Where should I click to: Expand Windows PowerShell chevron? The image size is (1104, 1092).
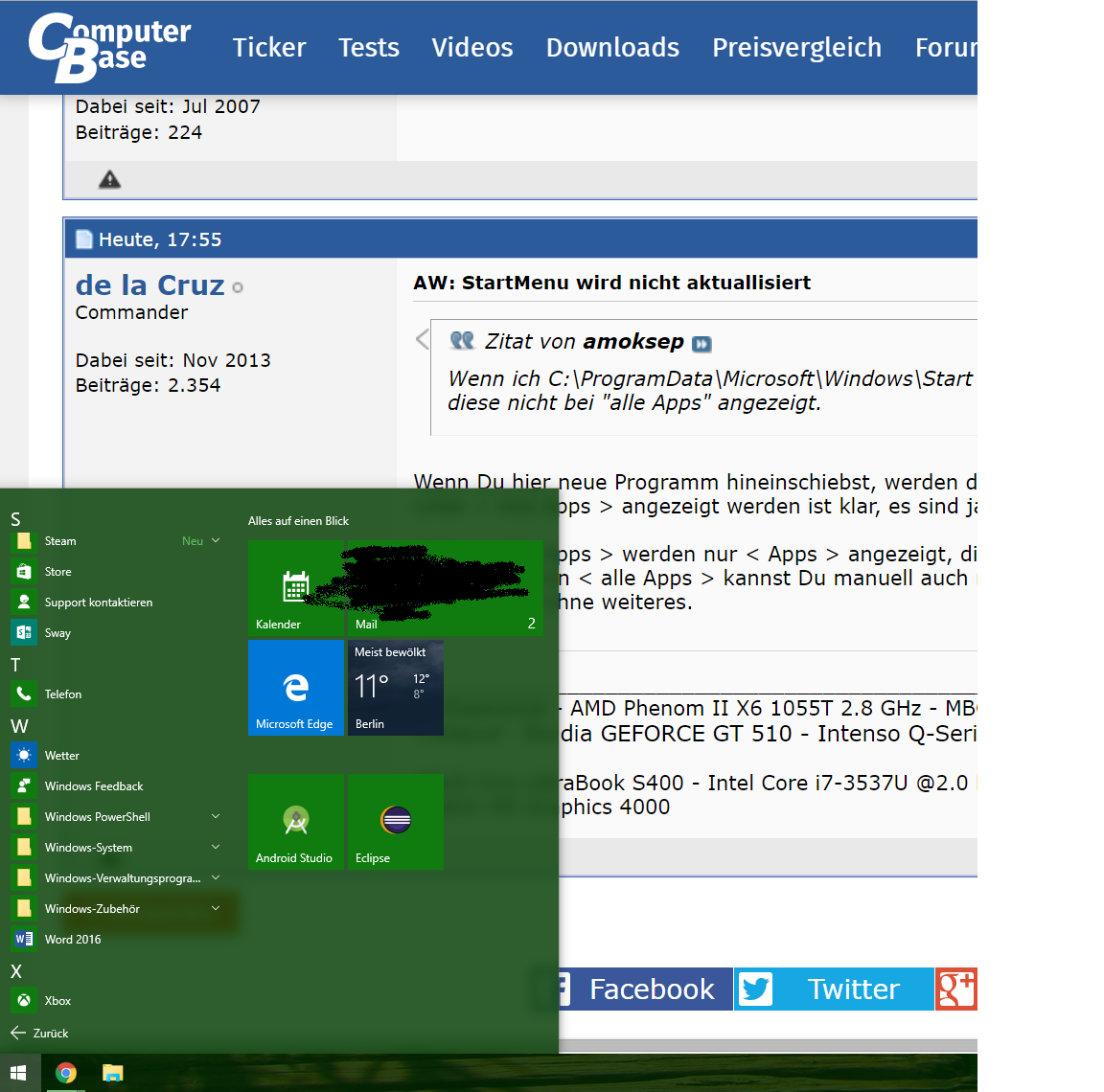click(x=216, y=816)
